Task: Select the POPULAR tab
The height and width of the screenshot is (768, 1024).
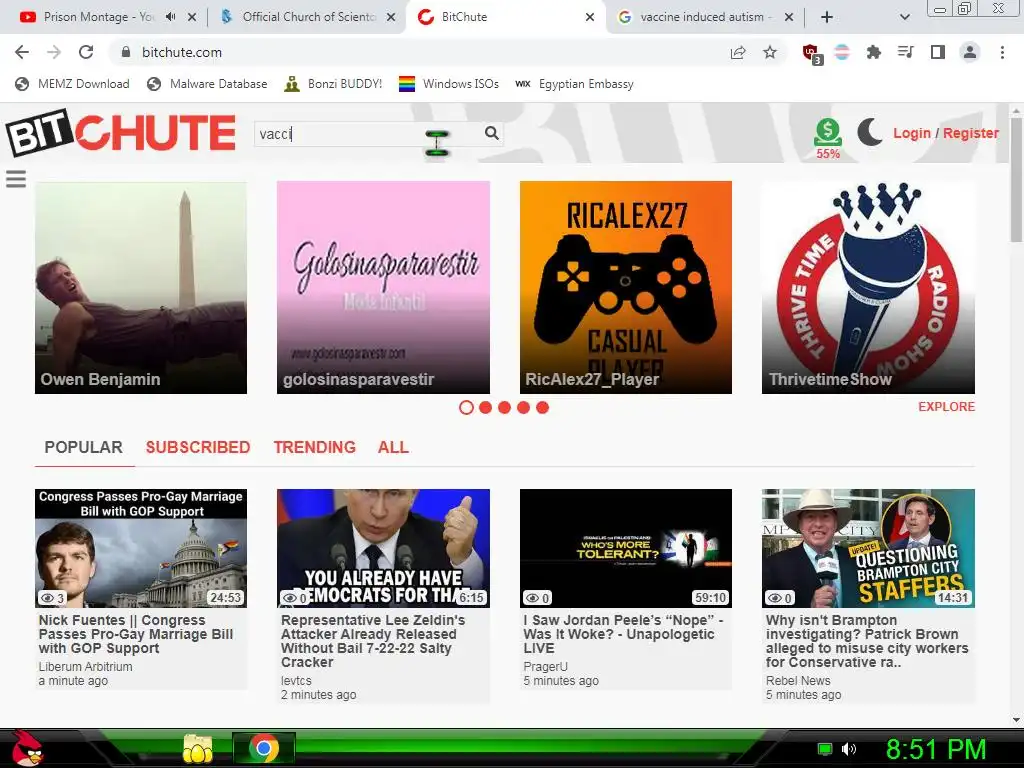Action: [84, 447]
